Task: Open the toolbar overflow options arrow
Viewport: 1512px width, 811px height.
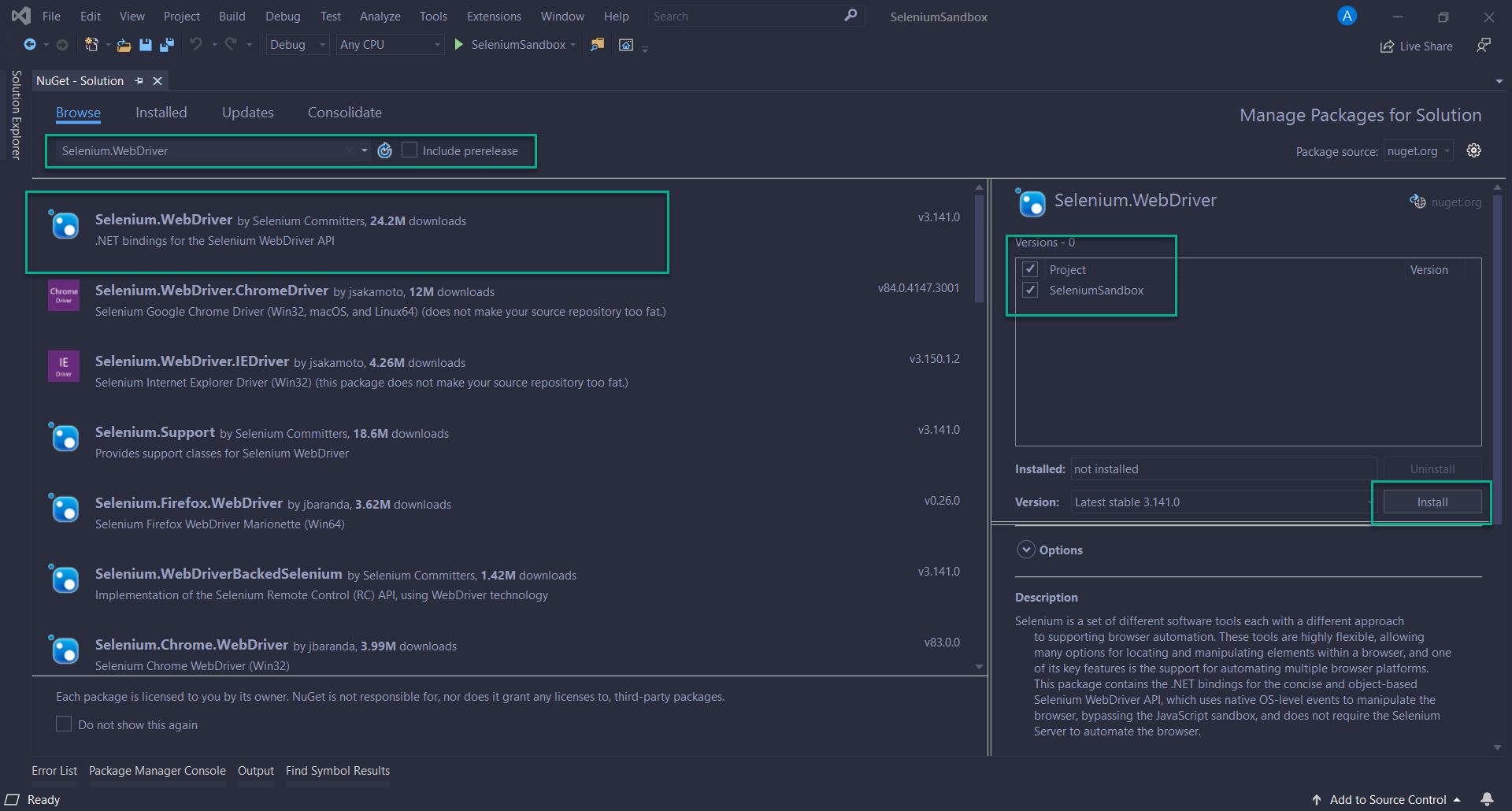Action: tap(645, 49)
